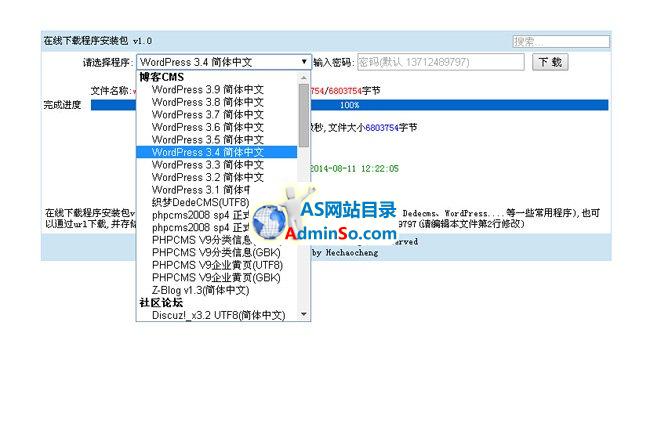Pick WordPress 3.6 简体中文 entry
Screen dimensions: 650x427
(x=208, y=127)
